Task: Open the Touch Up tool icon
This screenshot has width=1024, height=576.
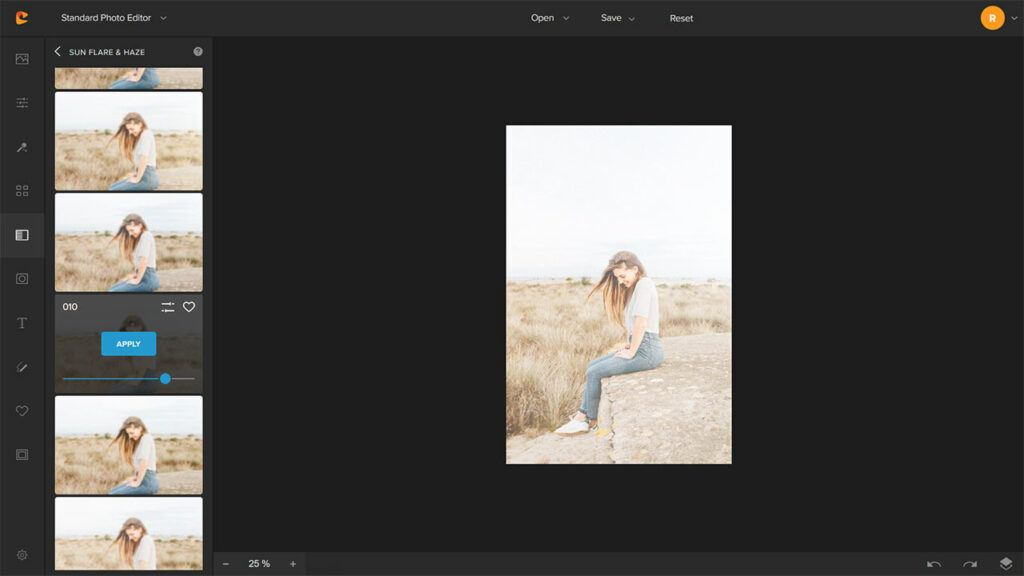Action: [x=22, y=147]
